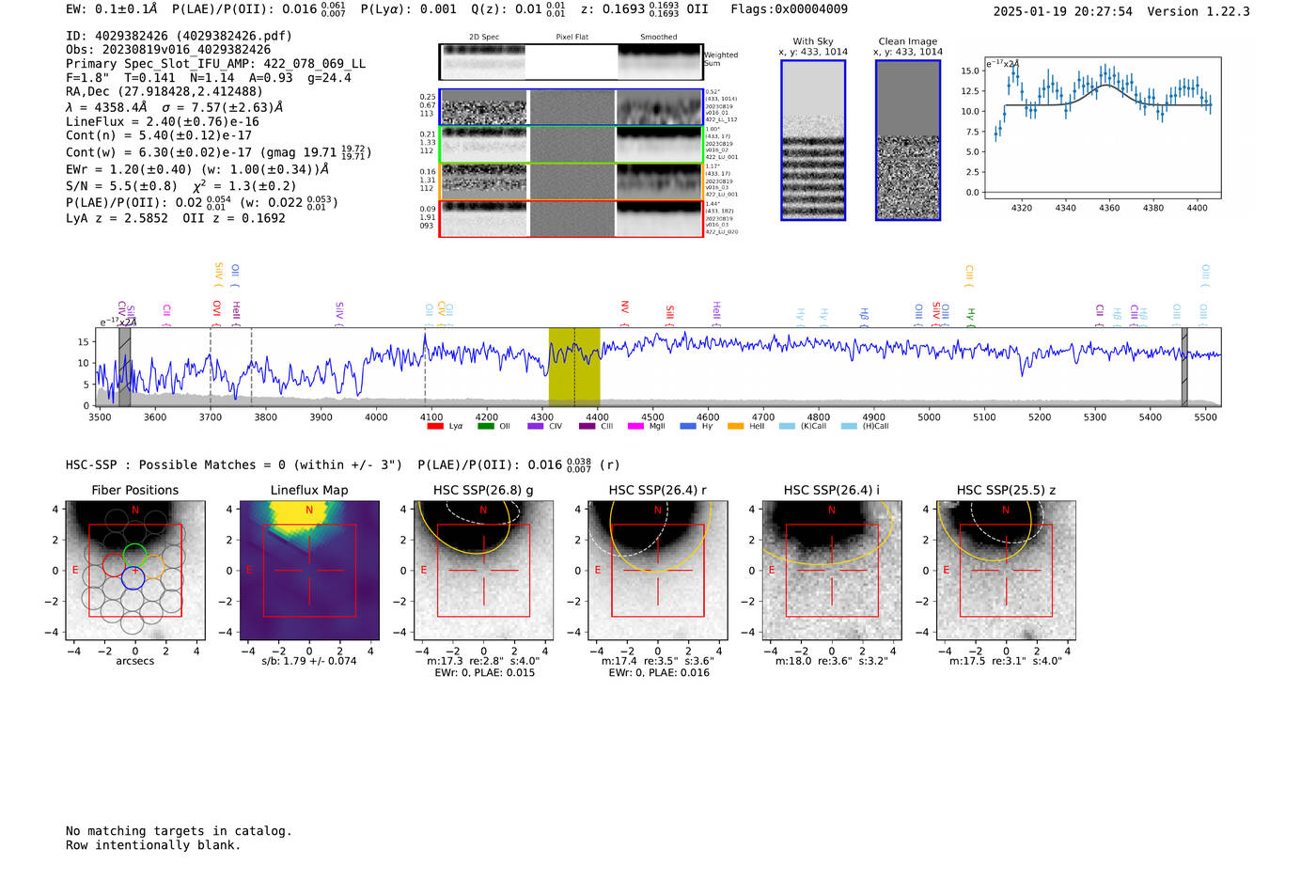The image size is (1316, 896).
Task: Click the orange fiber circle
Action: click(153, 567)
